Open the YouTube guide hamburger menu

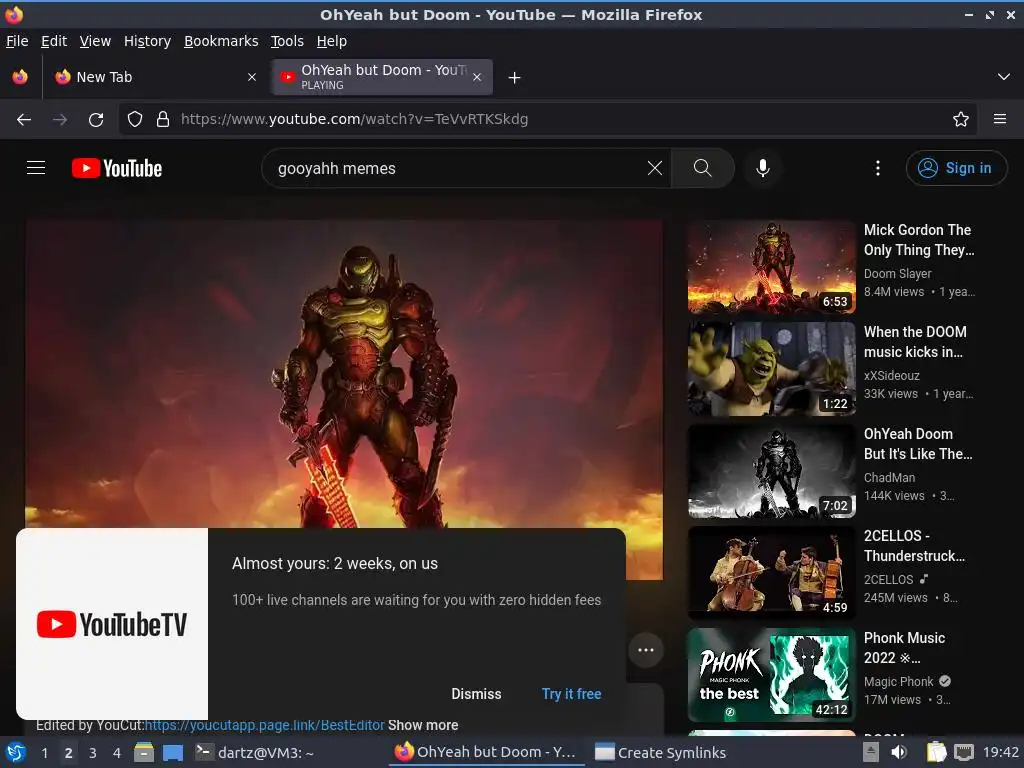coord(36,168)
